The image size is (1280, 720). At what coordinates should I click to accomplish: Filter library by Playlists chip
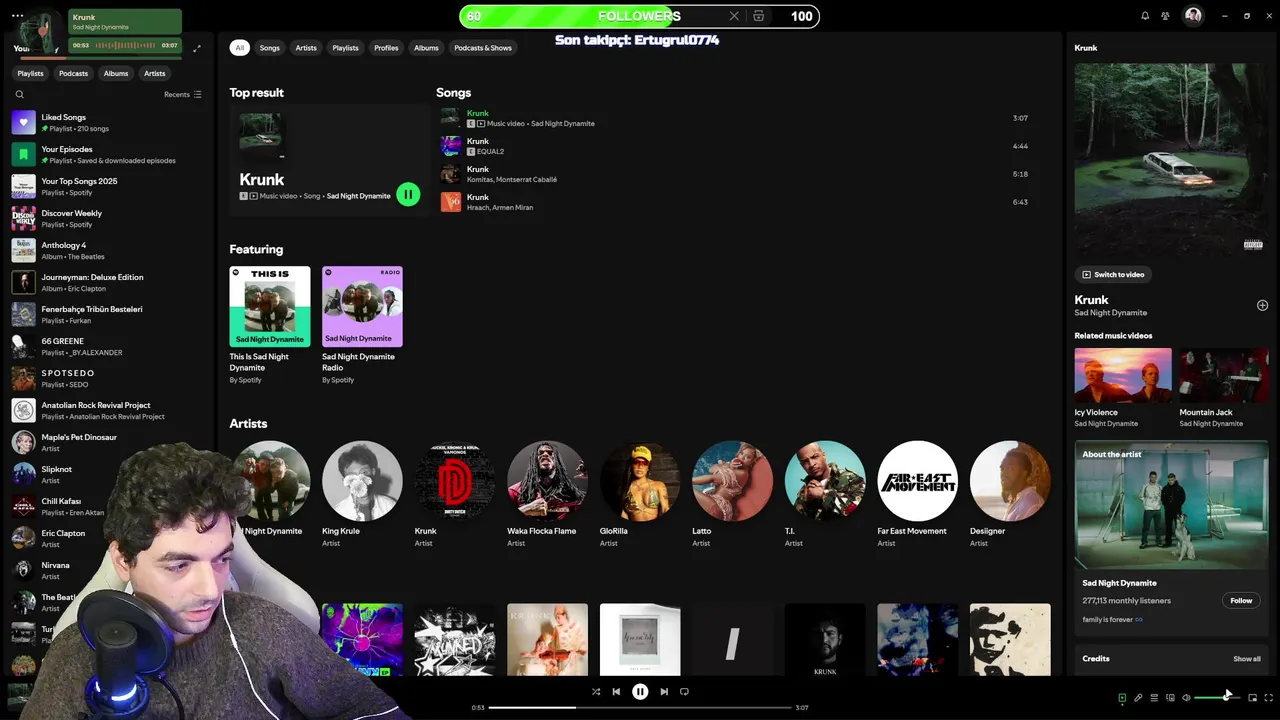tap(30, 73)
